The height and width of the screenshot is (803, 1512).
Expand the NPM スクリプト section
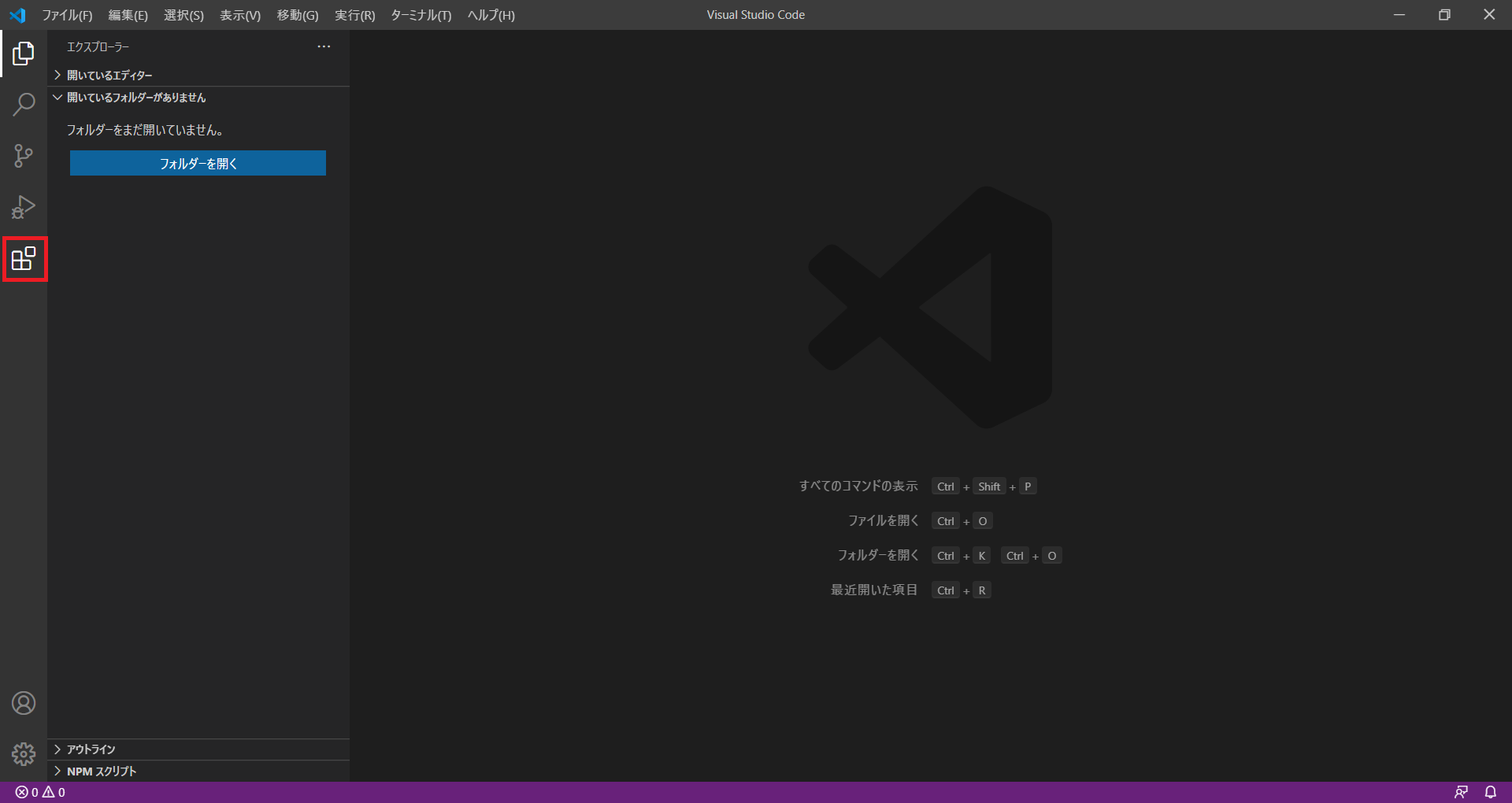tap(101, 772)
